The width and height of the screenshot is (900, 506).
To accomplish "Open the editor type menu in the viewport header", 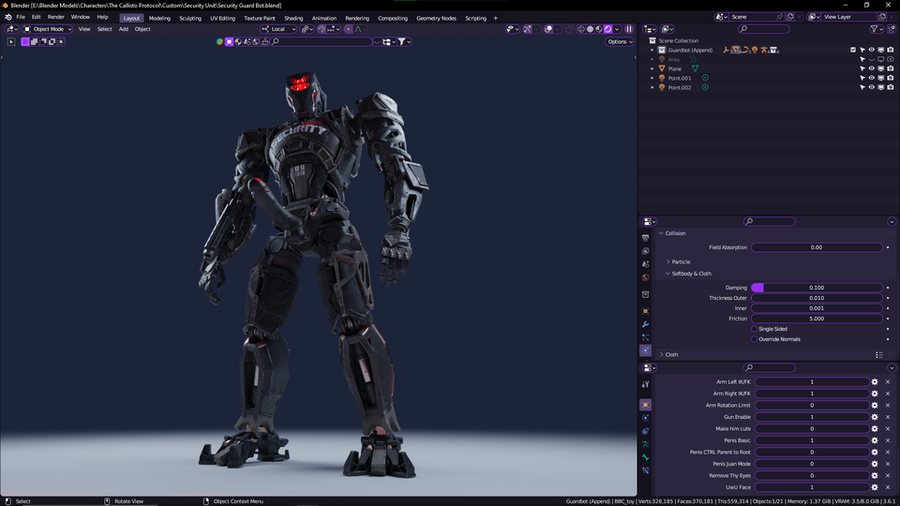I will [11, 29].
